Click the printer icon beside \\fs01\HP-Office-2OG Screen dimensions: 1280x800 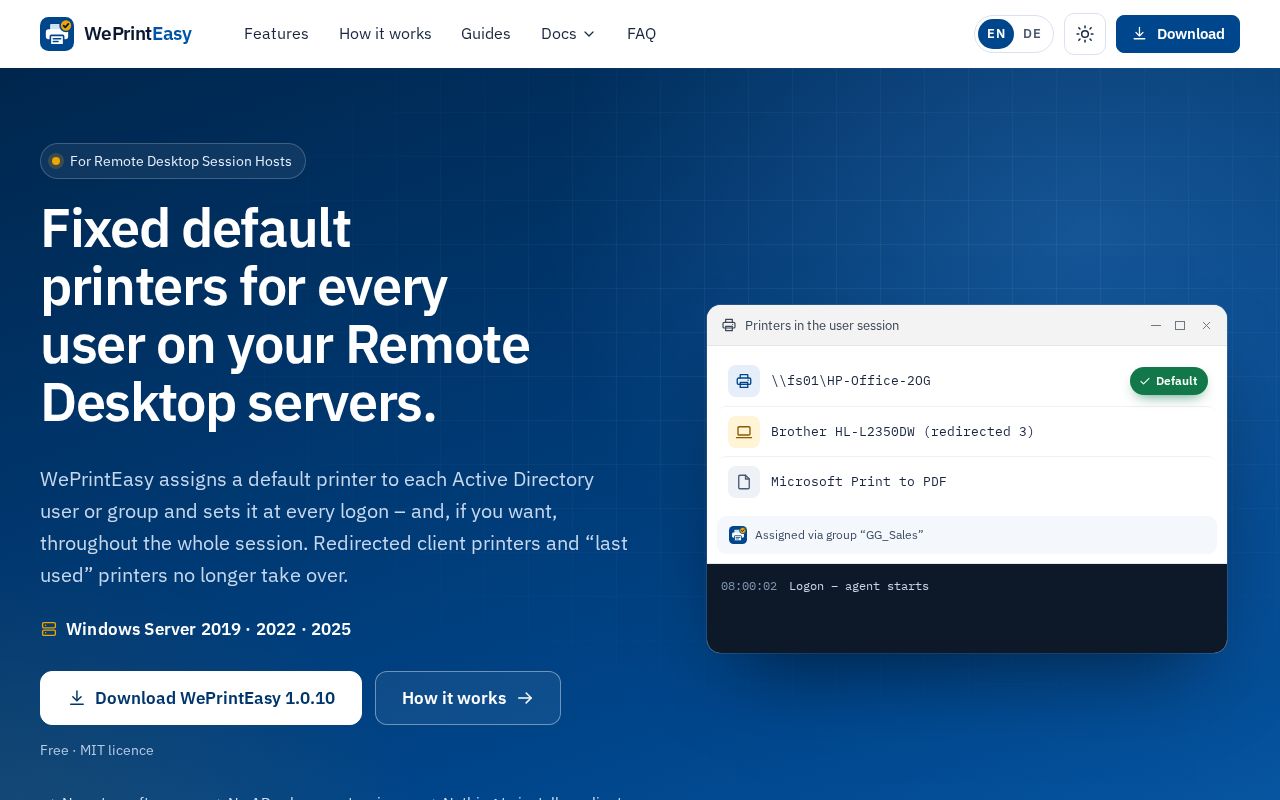pos(744,381)
